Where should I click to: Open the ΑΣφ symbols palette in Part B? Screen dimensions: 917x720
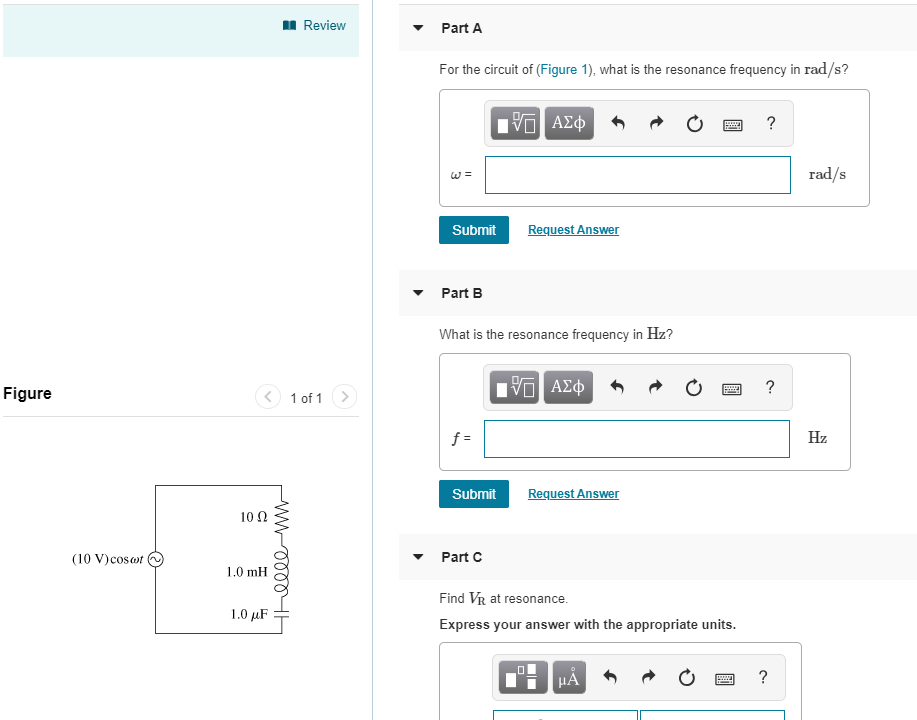pyautogui.click(x=567, y=387)
